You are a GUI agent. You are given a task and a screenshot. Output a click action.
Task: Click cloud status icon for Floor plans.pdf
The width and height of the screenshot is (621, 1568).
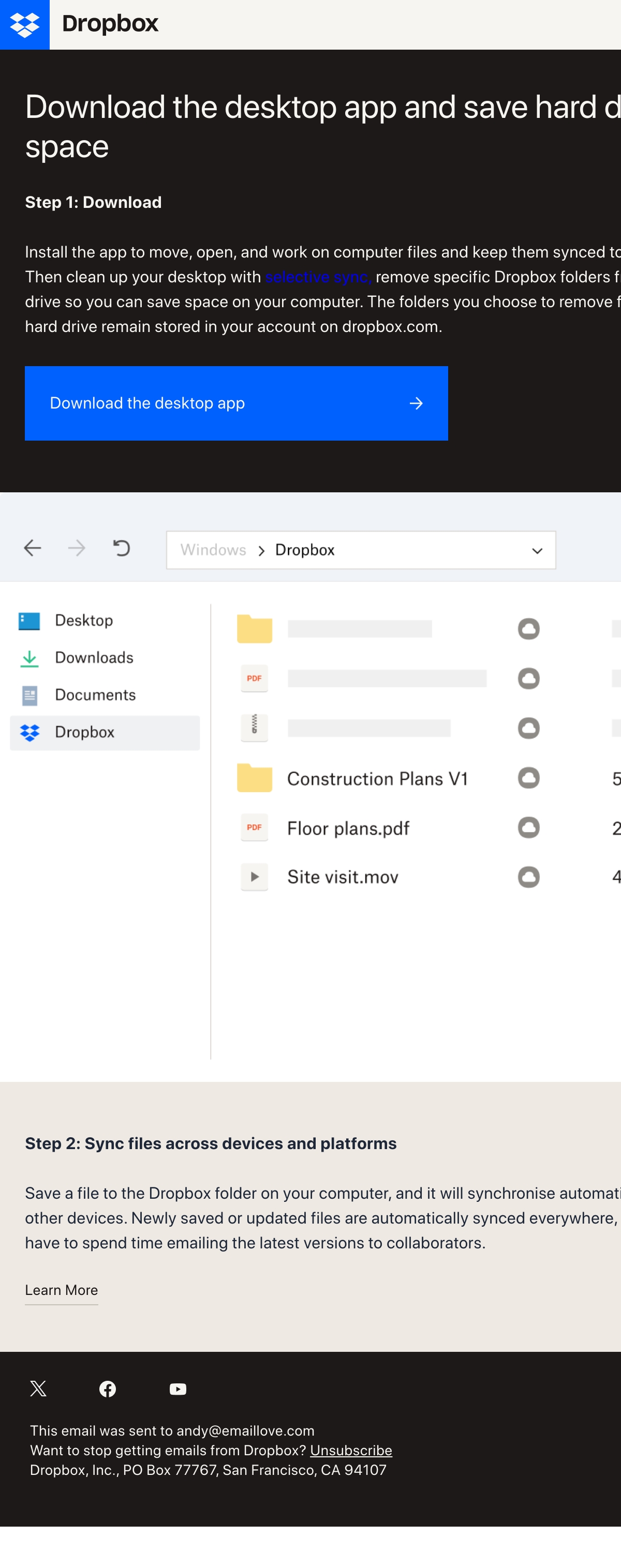[x=528, y=827]
